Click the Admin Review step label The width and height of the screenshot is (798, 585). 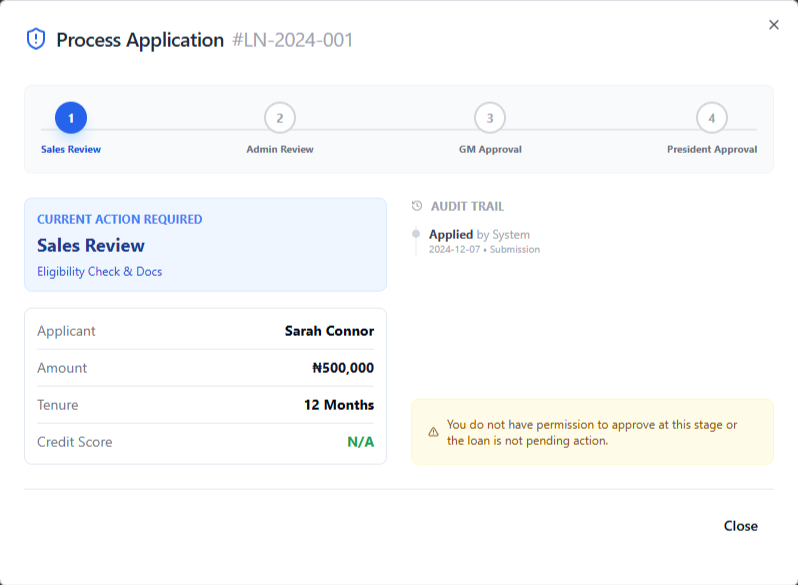pyautogui.click(x=280, y=149)
